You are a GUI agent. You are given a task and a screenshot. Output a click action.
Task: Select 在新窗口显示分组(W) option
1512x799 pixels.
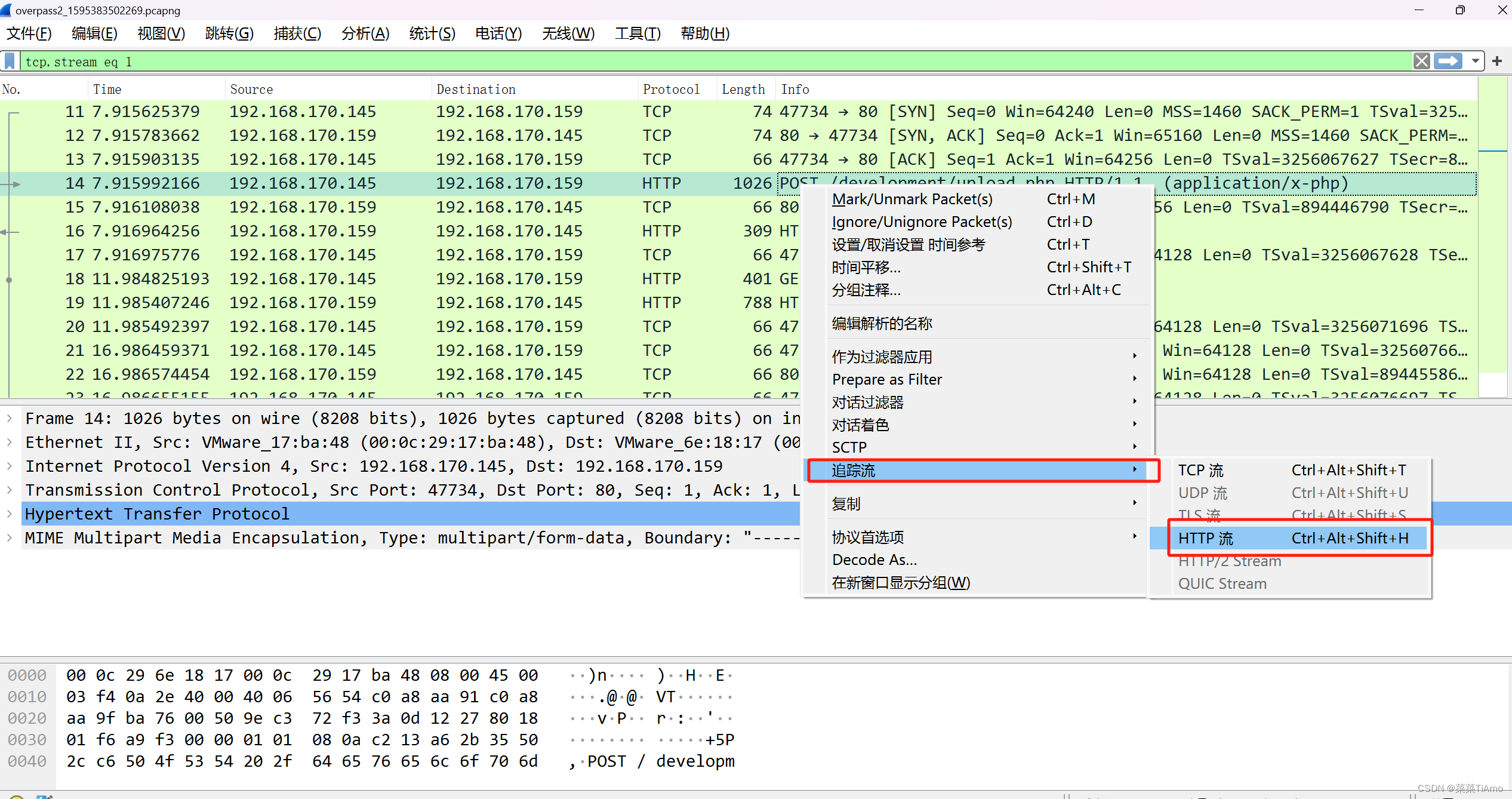(x=900, y=583)
